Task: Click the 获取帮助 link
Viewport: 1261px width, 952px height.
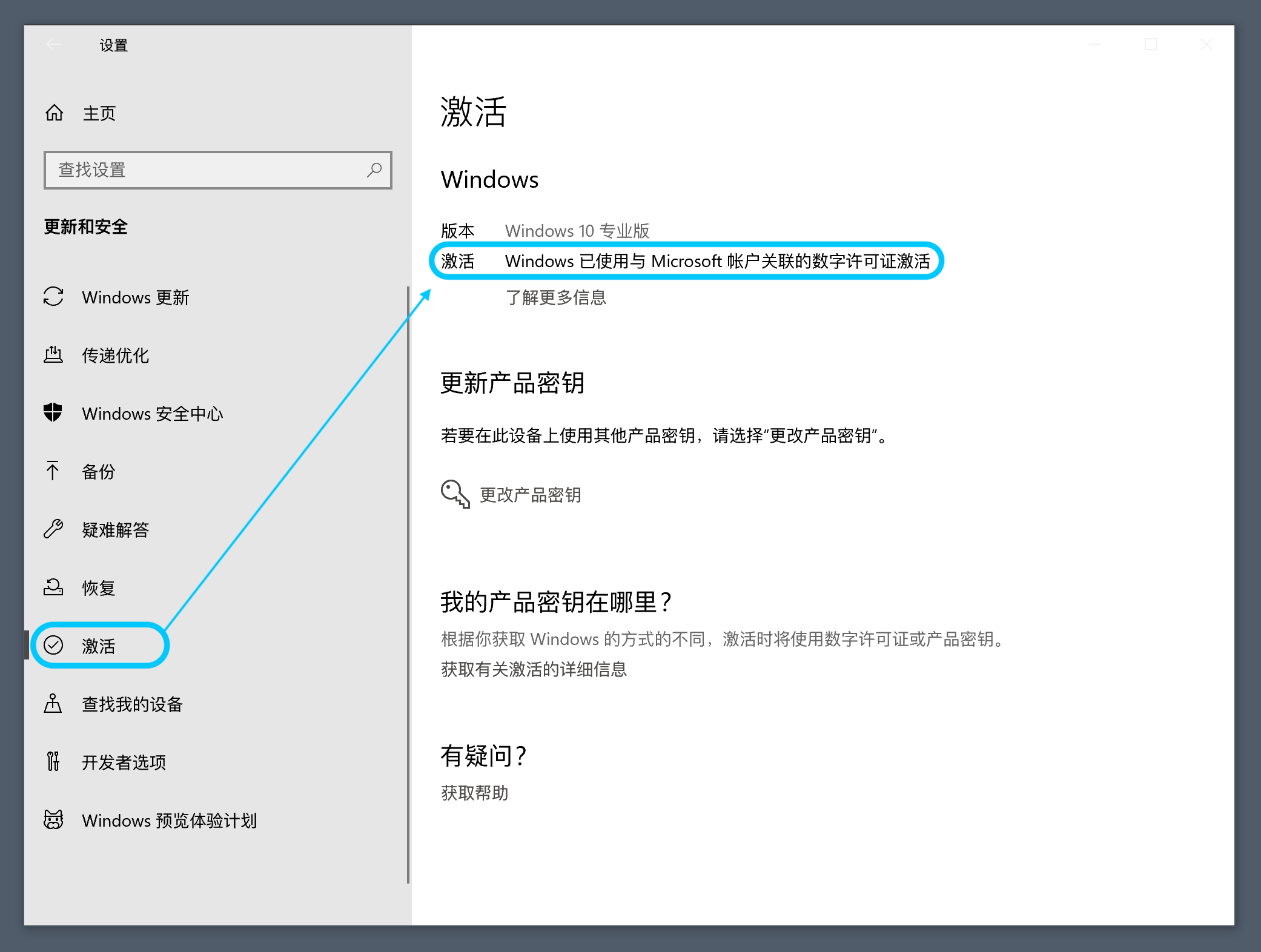Action: click(474, 793)
